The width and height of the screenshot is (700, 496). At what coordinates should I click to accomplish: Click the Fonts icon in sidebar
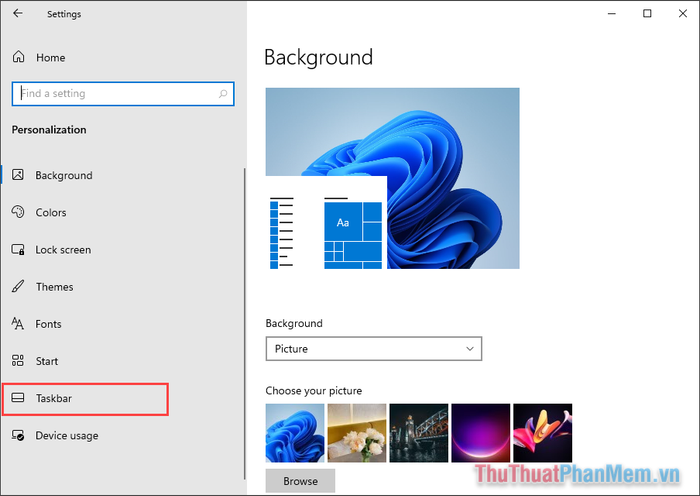pyautogui.click(x=18, y=323)
